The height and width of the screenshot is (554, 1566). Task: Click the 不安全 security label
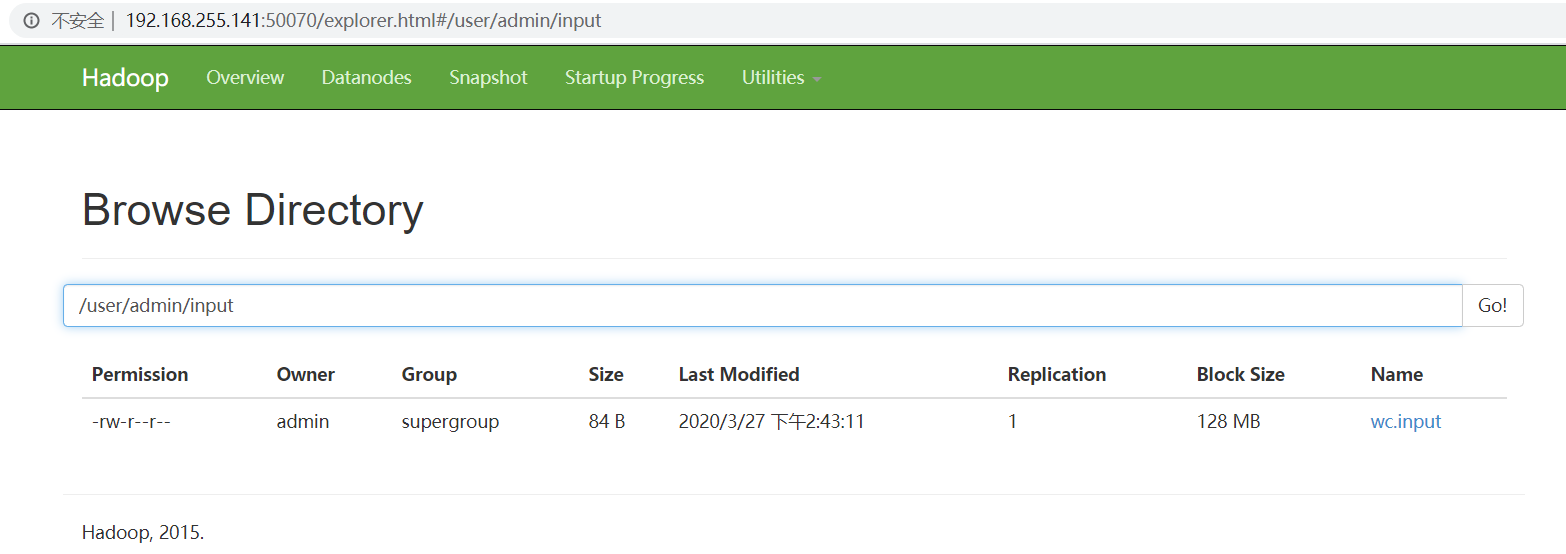tap(78, 21)
